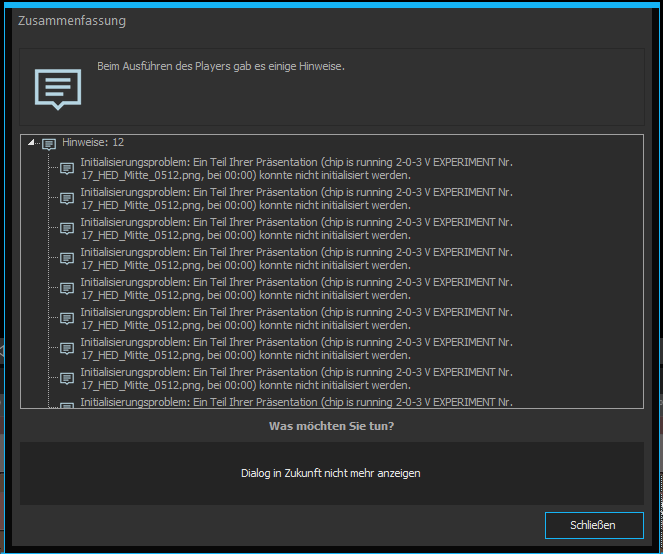
Task: Click the "Beim Ausführen des Players" message text
Action: [x=220, y=66]
